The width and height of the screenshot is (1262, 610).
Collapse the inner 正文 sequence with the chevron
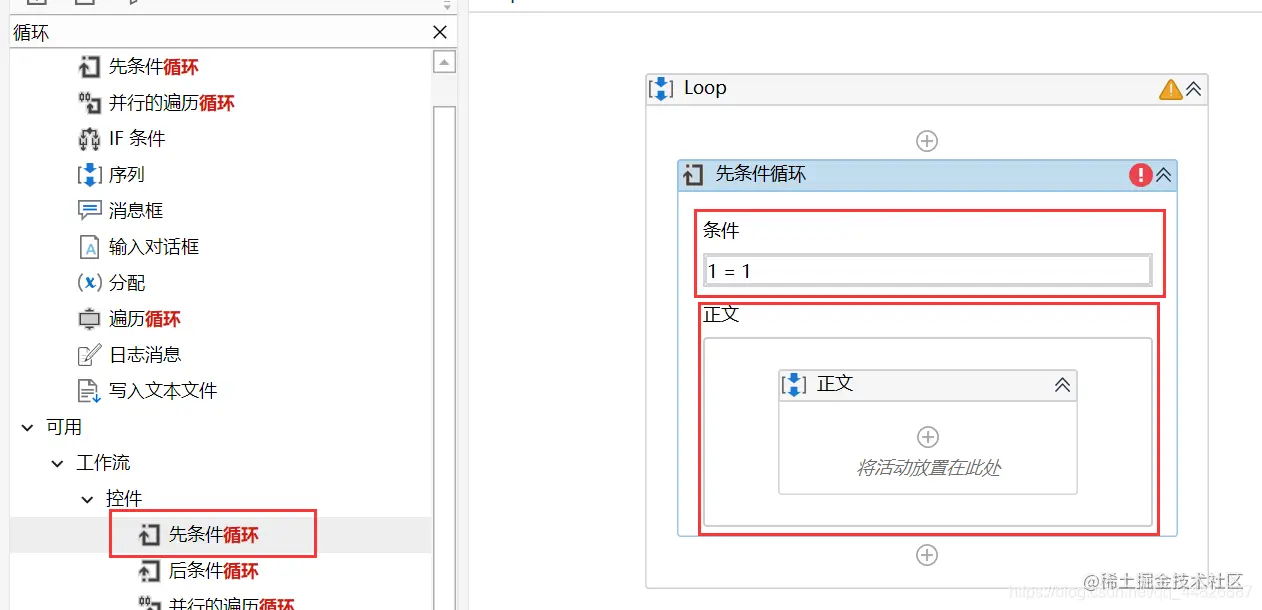[1062, 385]
